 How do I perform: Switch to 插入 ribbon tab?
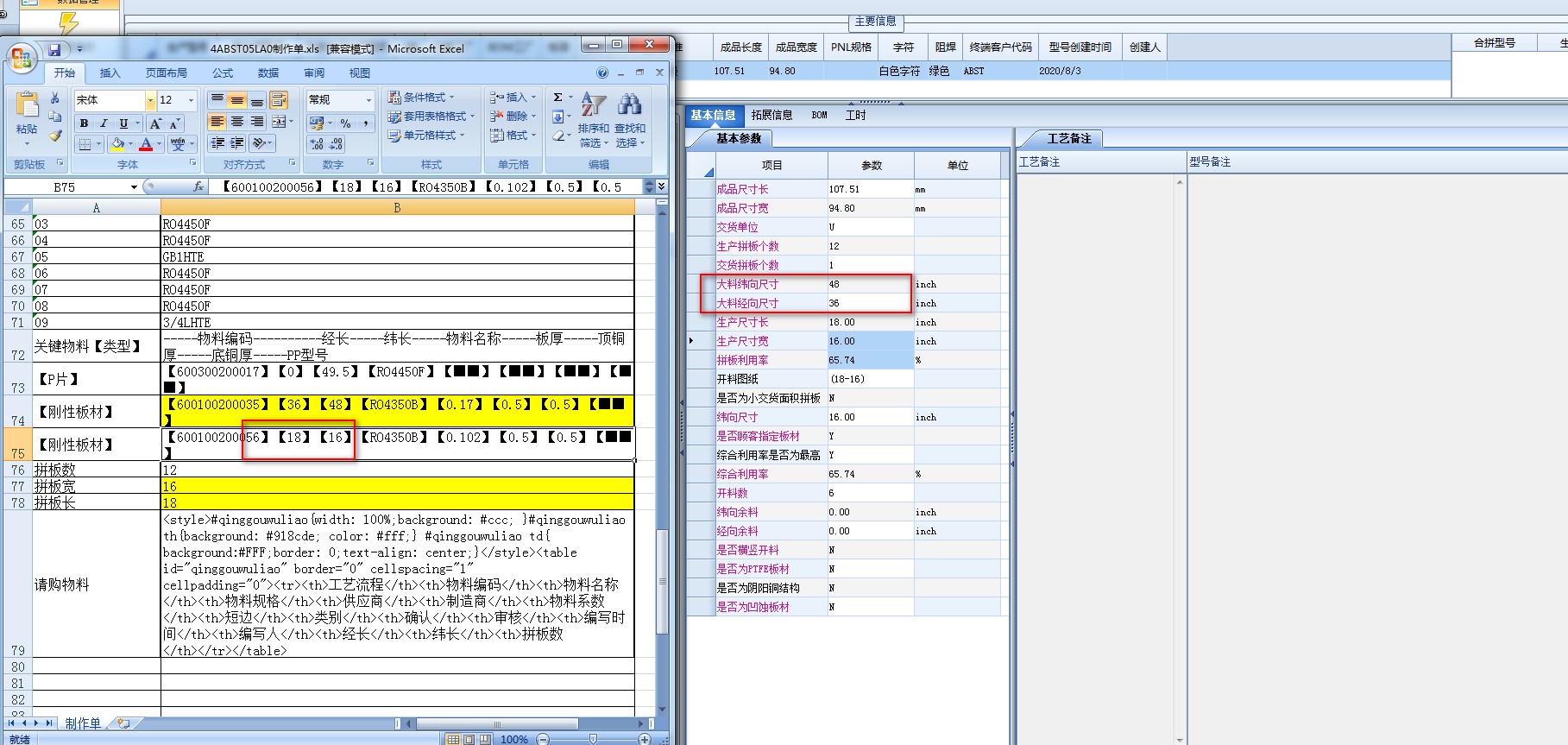[110, 73]
